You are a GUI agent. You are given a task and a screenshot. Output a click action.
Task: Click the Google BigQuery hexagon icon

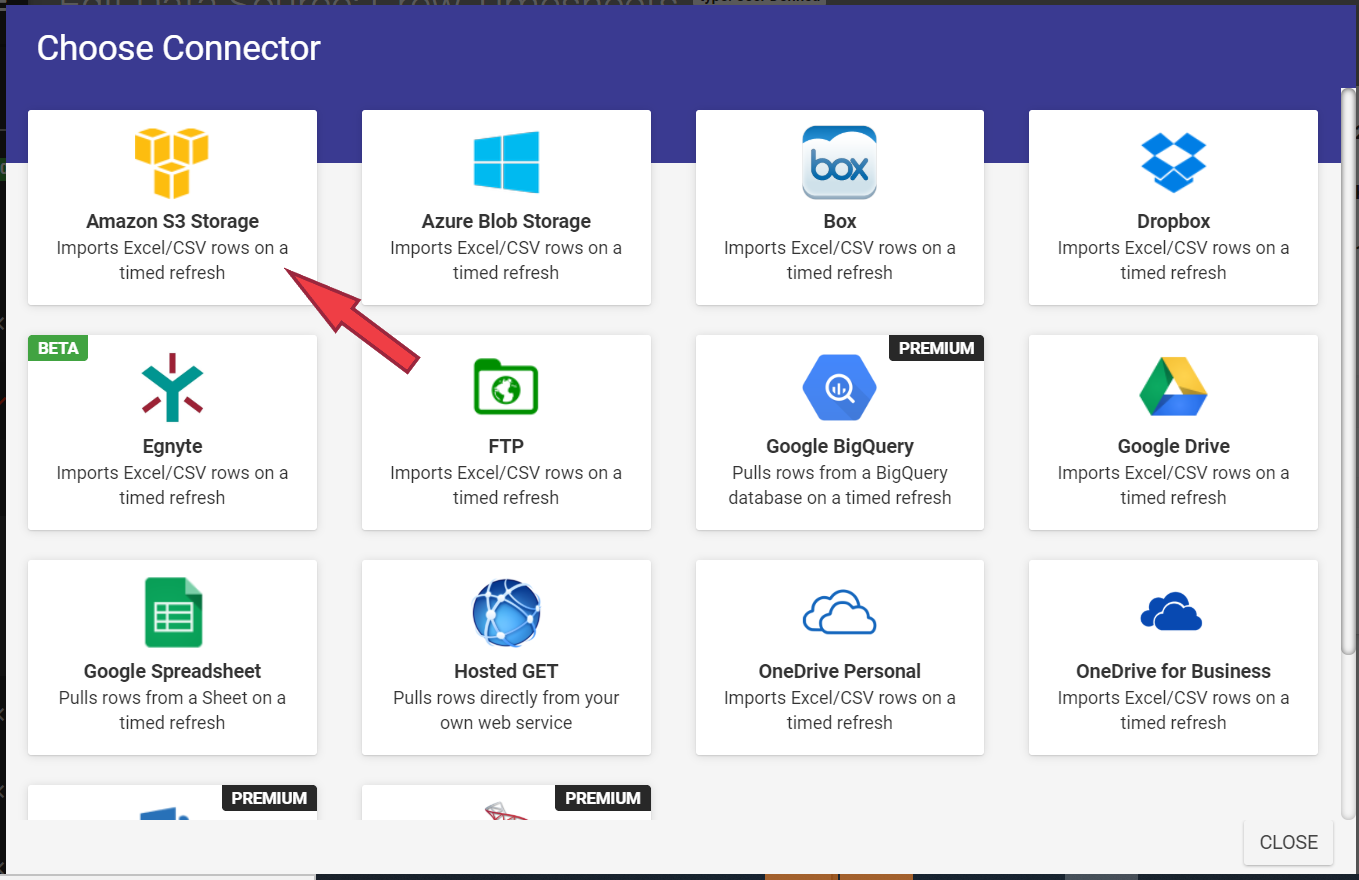(840, 387)
